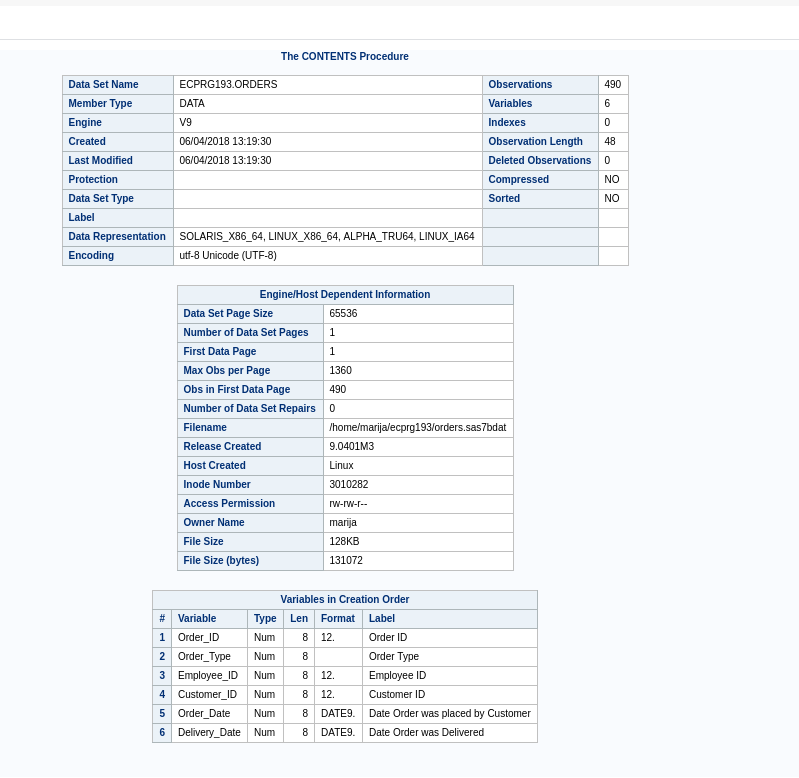Click the CONTENTS Procedure title
This screenshot has height=778, width=799.
pyautogui.click(x=344, y=57)
